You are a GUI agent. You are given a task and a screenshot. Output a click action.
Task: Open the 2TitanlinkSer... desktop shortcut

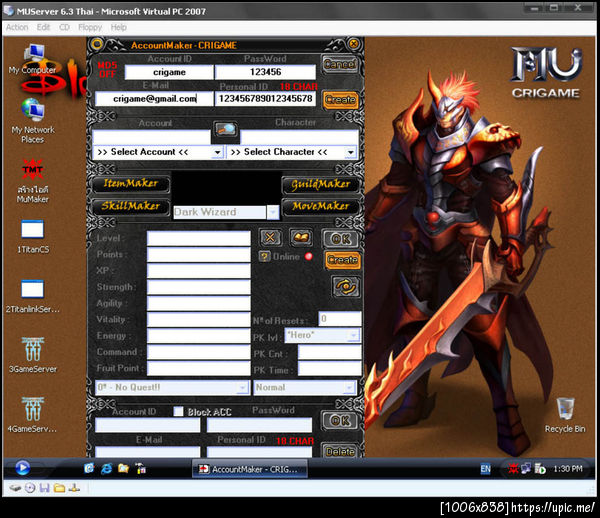33,296
